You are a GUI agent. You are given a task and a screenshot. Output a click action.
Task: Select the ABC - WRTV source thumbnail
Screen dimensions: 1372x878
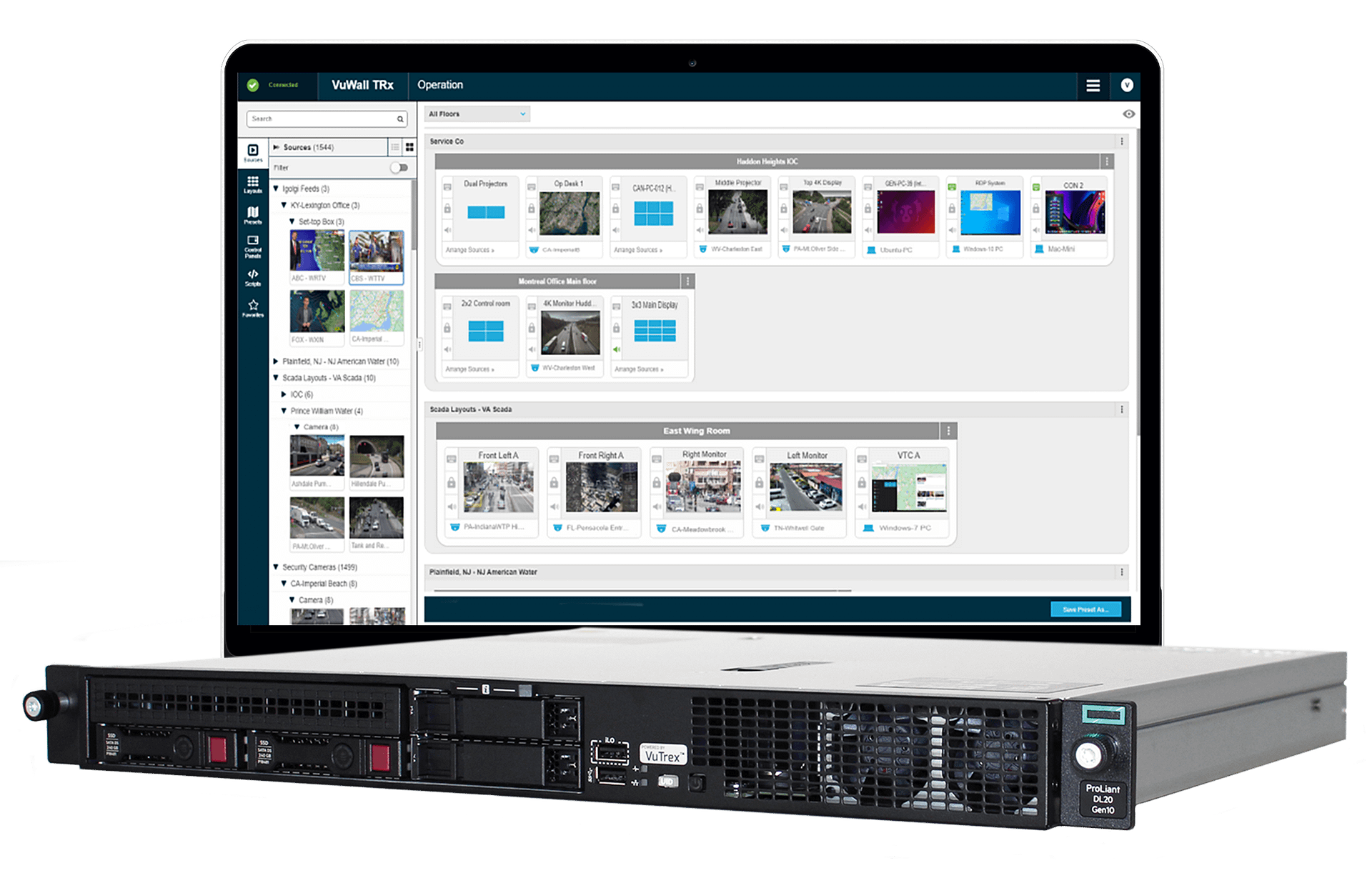[317, 256]
